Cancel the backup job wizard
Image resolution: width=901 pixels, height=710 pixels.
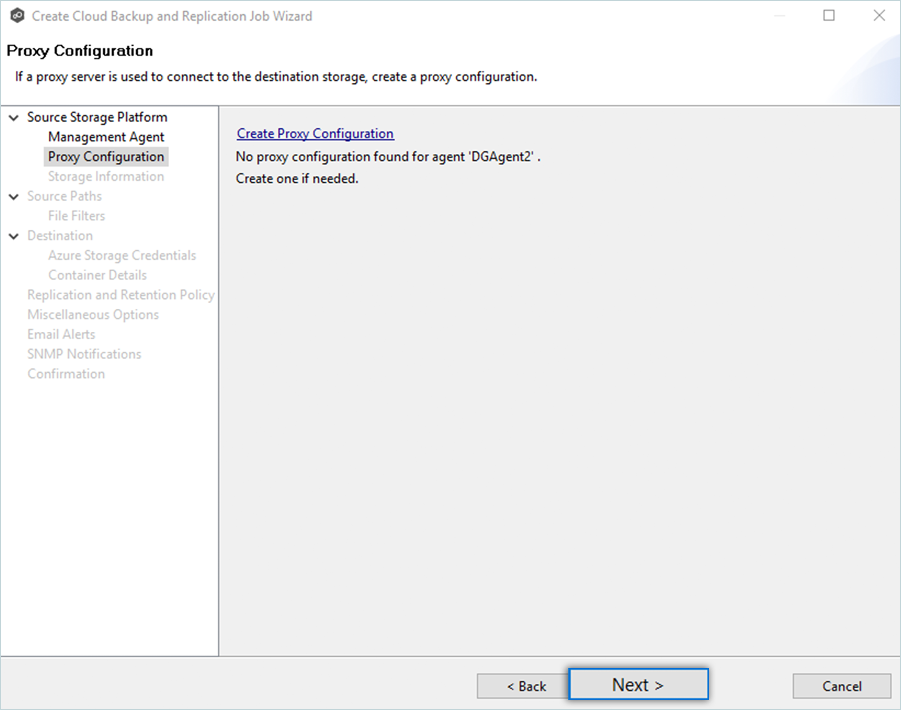pyautogui.click(x=841, y=686)
